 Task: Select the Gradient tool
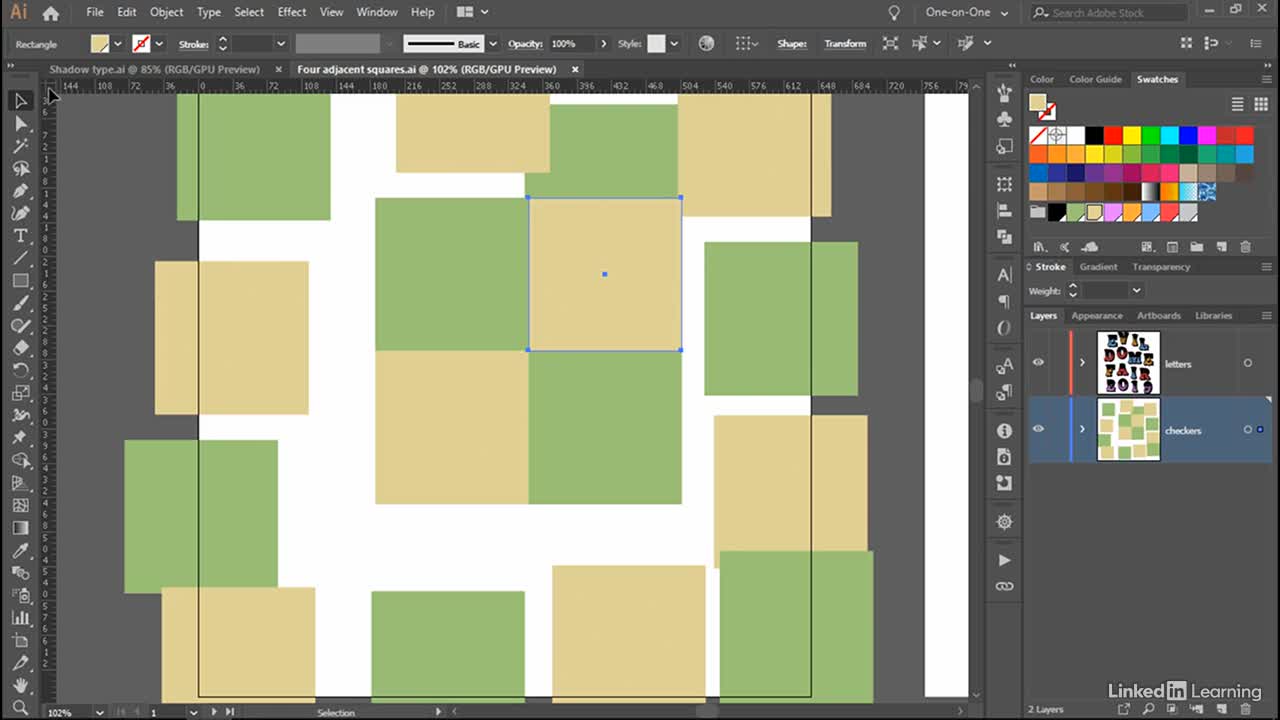[x=20, y=528]
